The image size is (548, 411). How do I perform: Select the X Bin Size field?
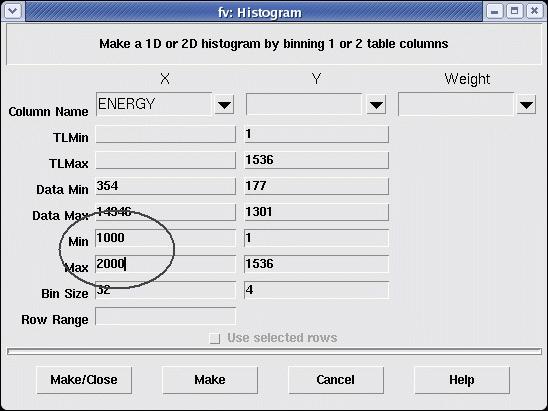[165, 290]
